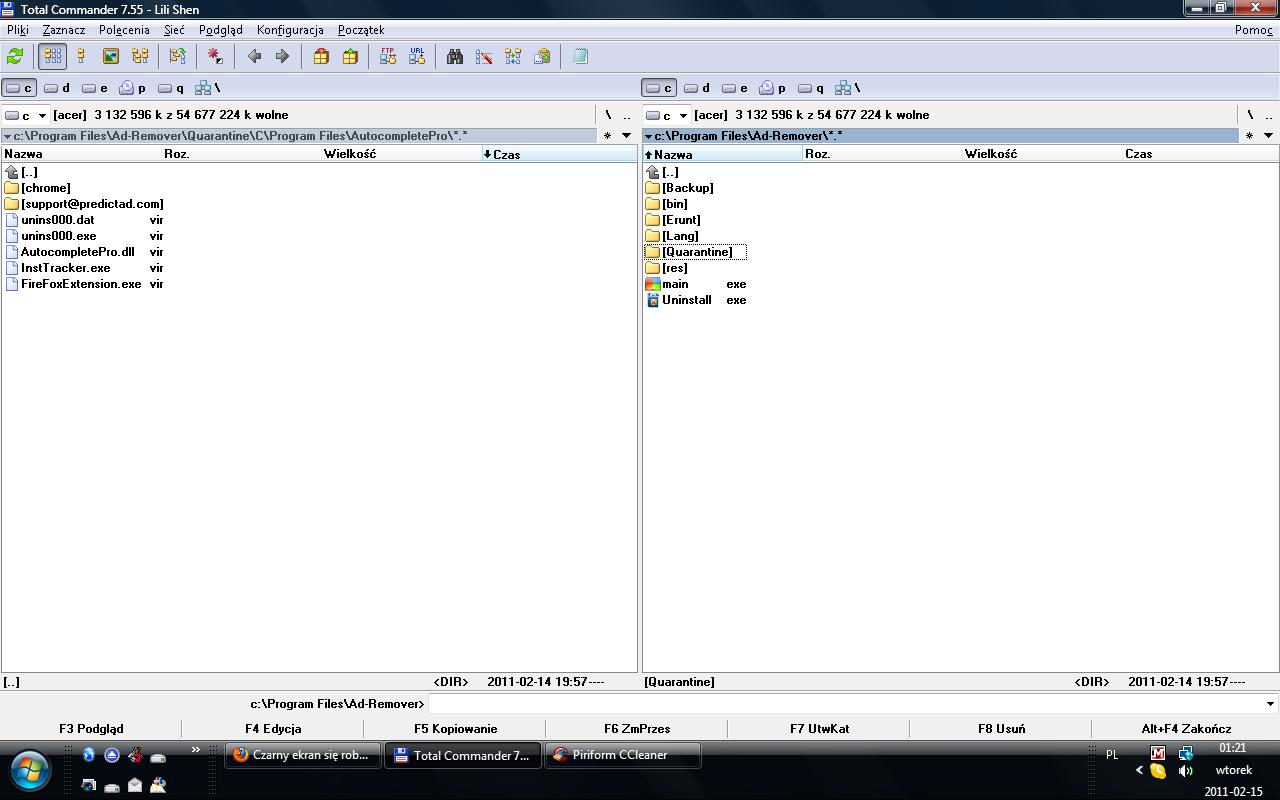1280x800 pixels.
Task: Click F8 Usuń button
Action: pyautogui.click(x=1001, y=729)
